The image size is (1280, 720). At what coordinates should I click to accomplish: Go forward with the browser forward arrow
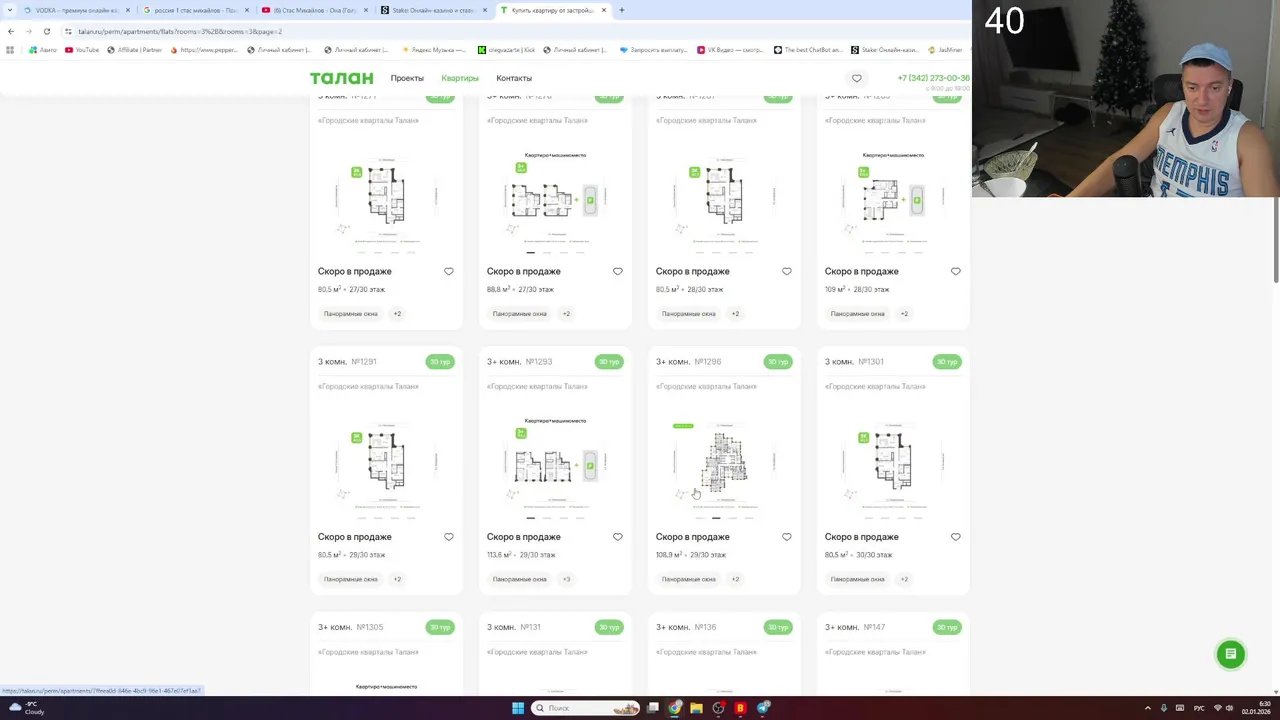[x=28, y=31]
